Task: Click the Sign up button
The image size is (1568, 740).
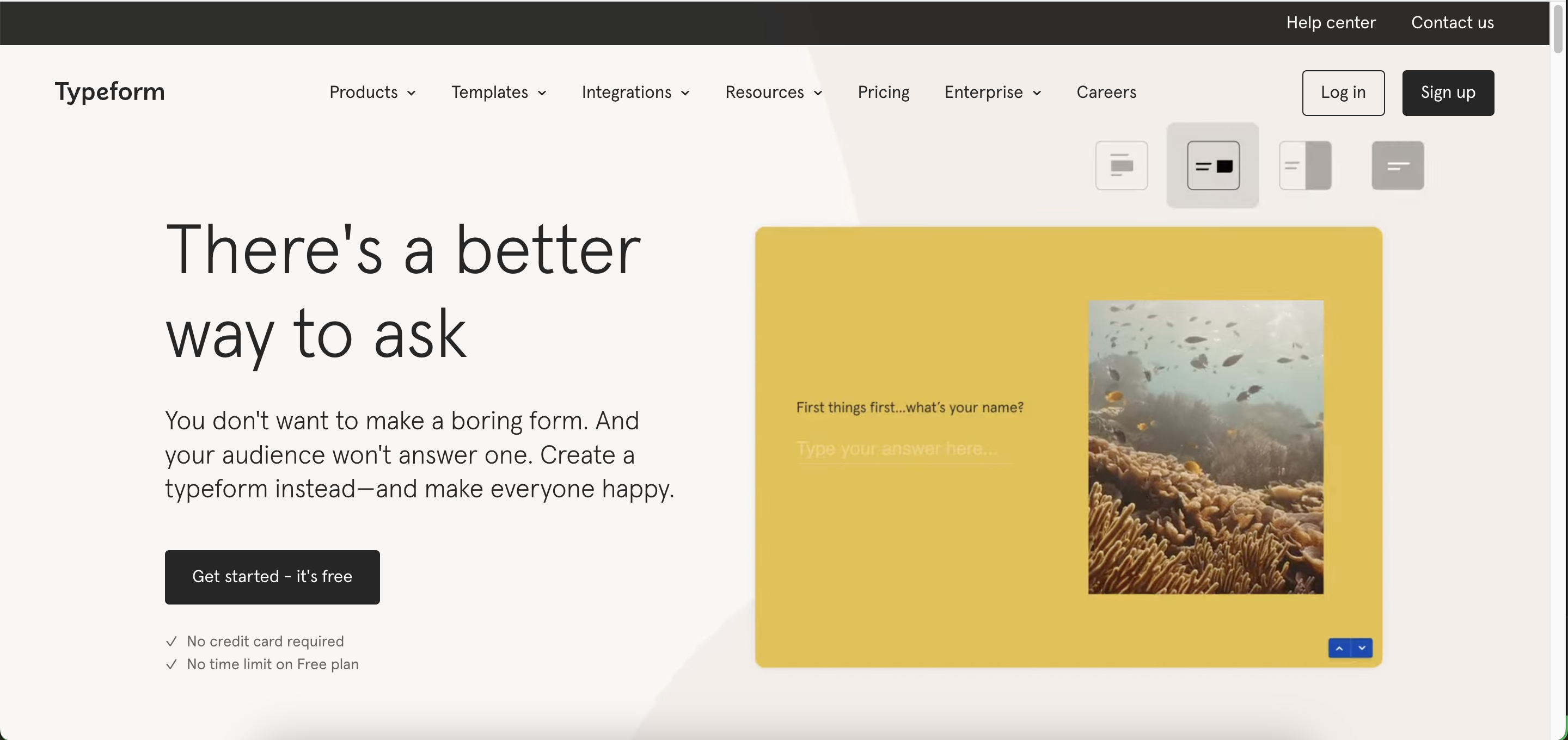Action: (1448, 92)
